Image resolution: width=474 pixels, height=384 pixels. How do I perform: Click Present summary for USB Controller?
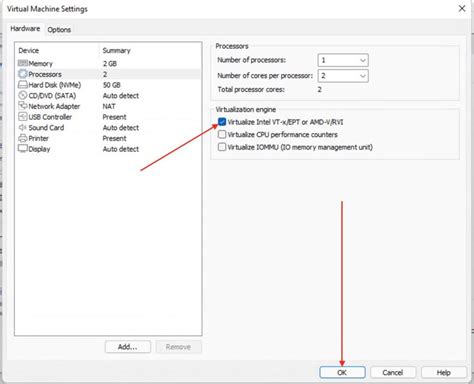[x=114, y=117]
